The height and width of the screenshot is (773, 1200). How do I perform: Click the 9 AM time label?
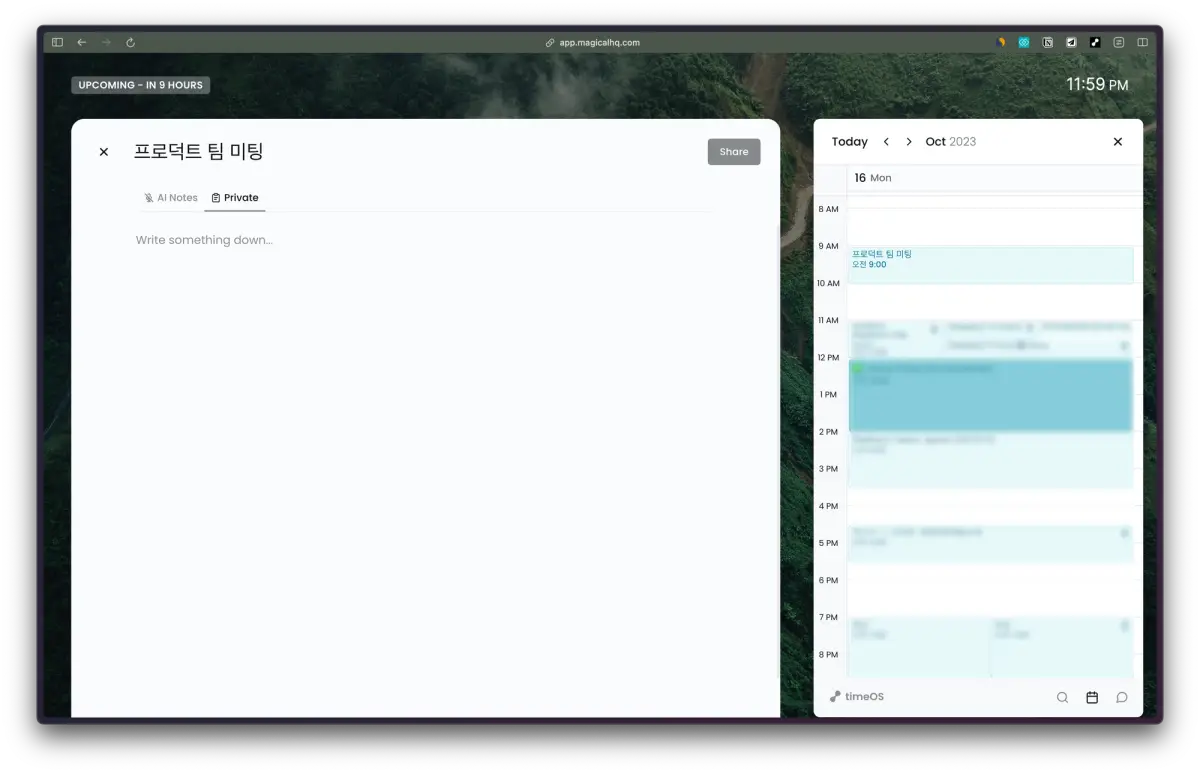point(828,246)
